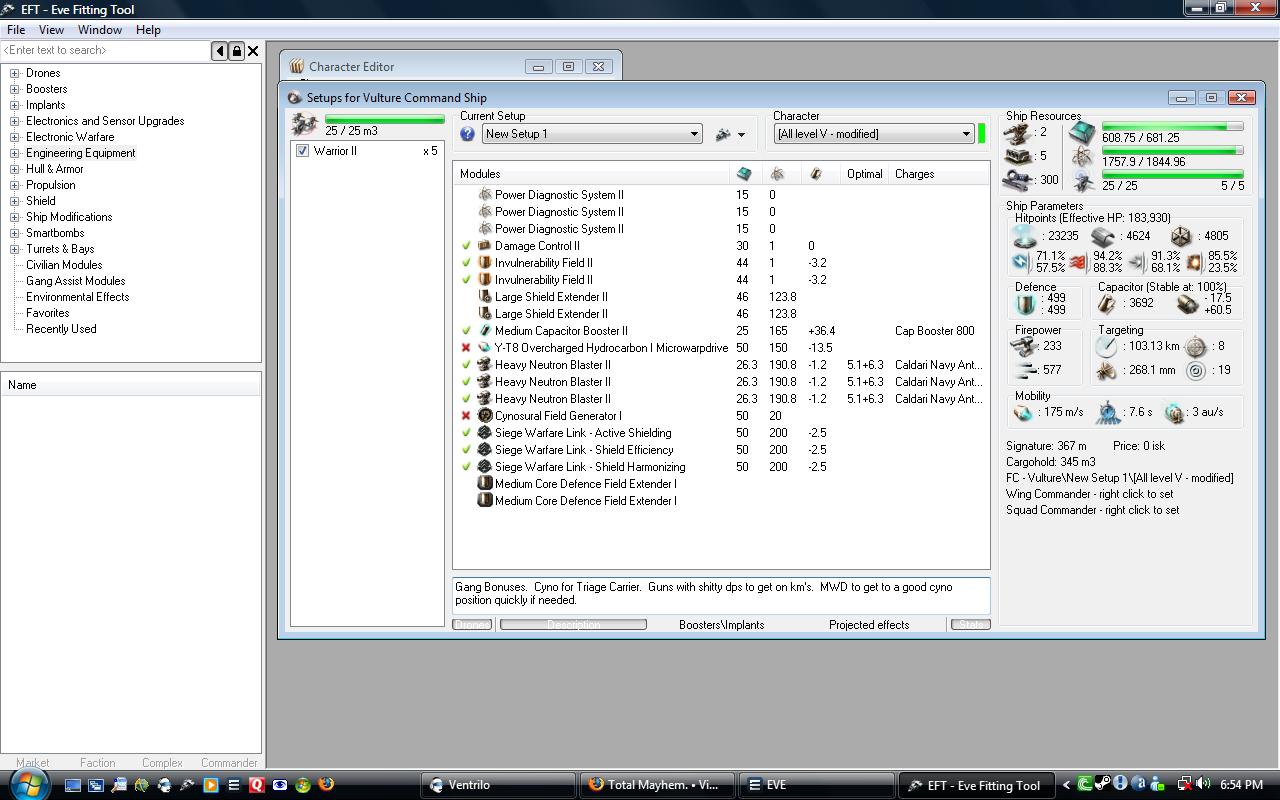Click the align time icon by 7.6 s
Image resolution: width=1280 pixels, height=800 pixels.
(x=1108, y=412)
